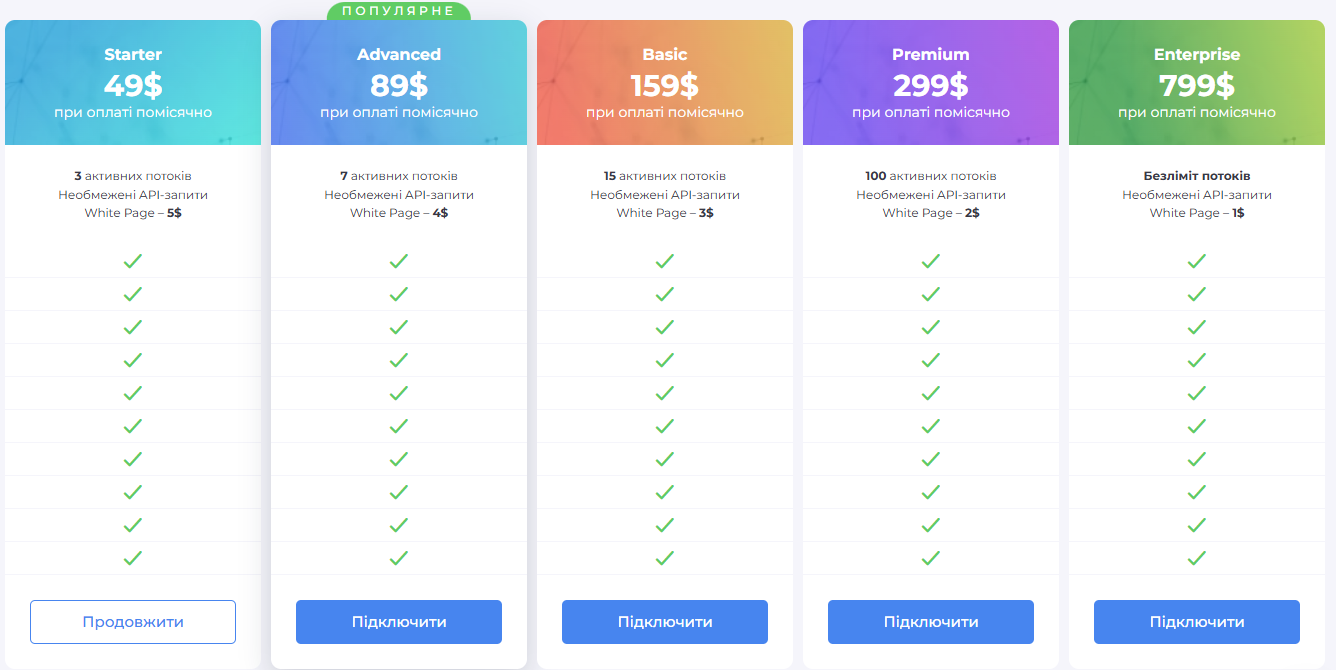Click Підключити under the Advanced plan
The height and width of the screenshot is (670, 1336).
(399, 622)
